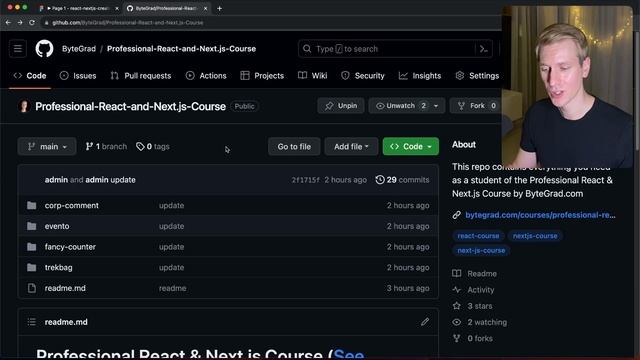Screen dimensions: 640x360
Task: Open the corp-comment folder name
Action: tap(71, 205)
